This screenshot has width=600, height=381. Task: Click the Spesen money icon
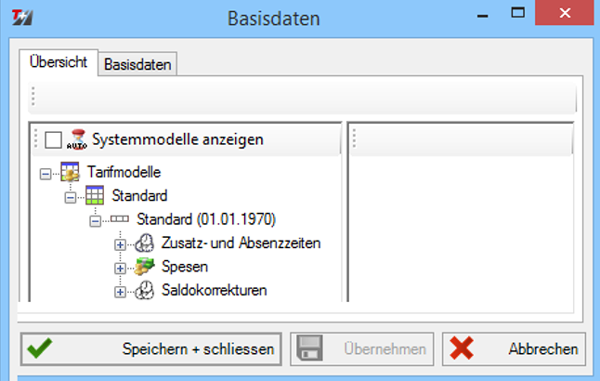pos(145,267)
